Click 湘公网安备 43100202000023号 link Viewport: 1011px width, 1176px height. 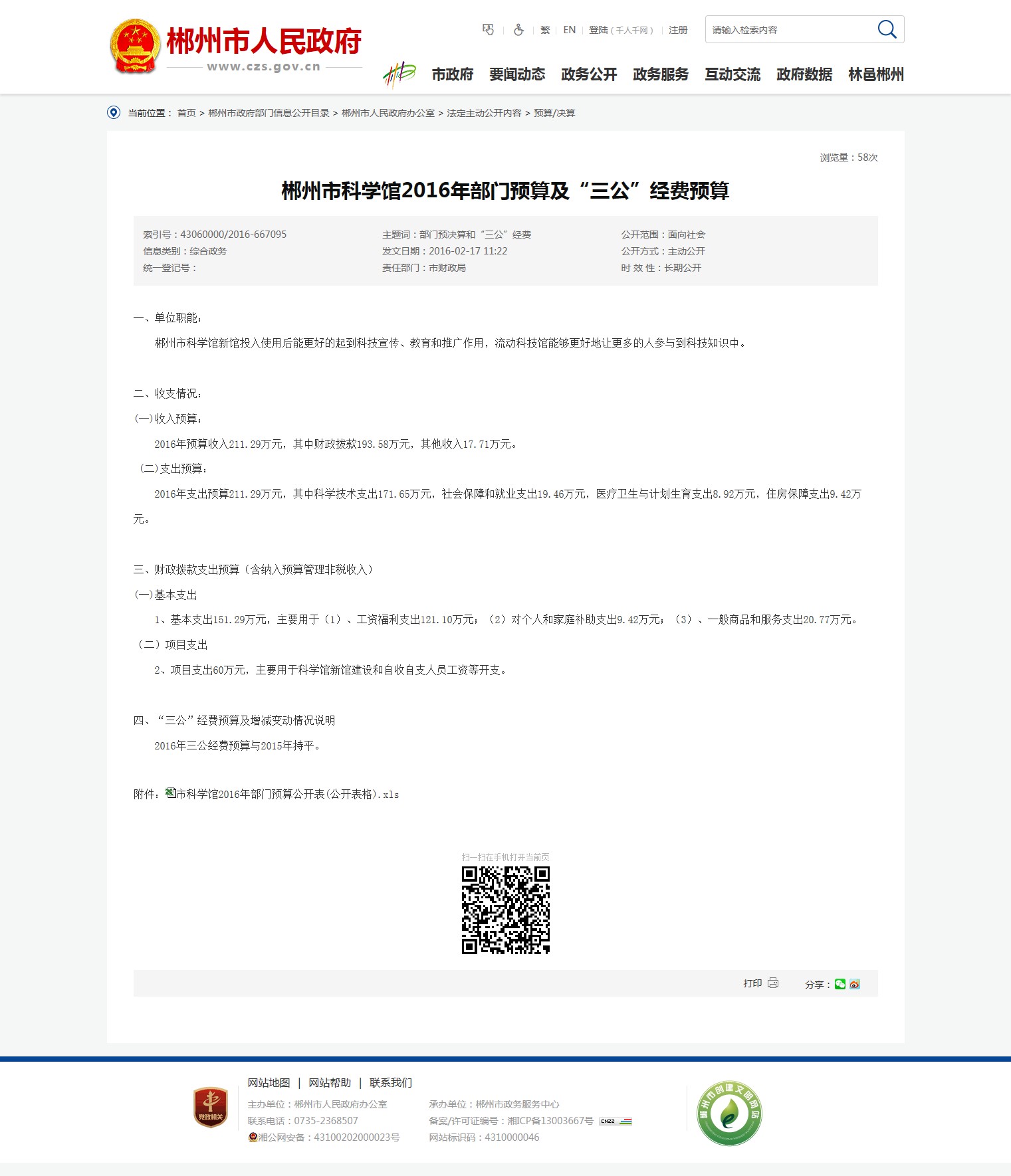(329, 1137)
